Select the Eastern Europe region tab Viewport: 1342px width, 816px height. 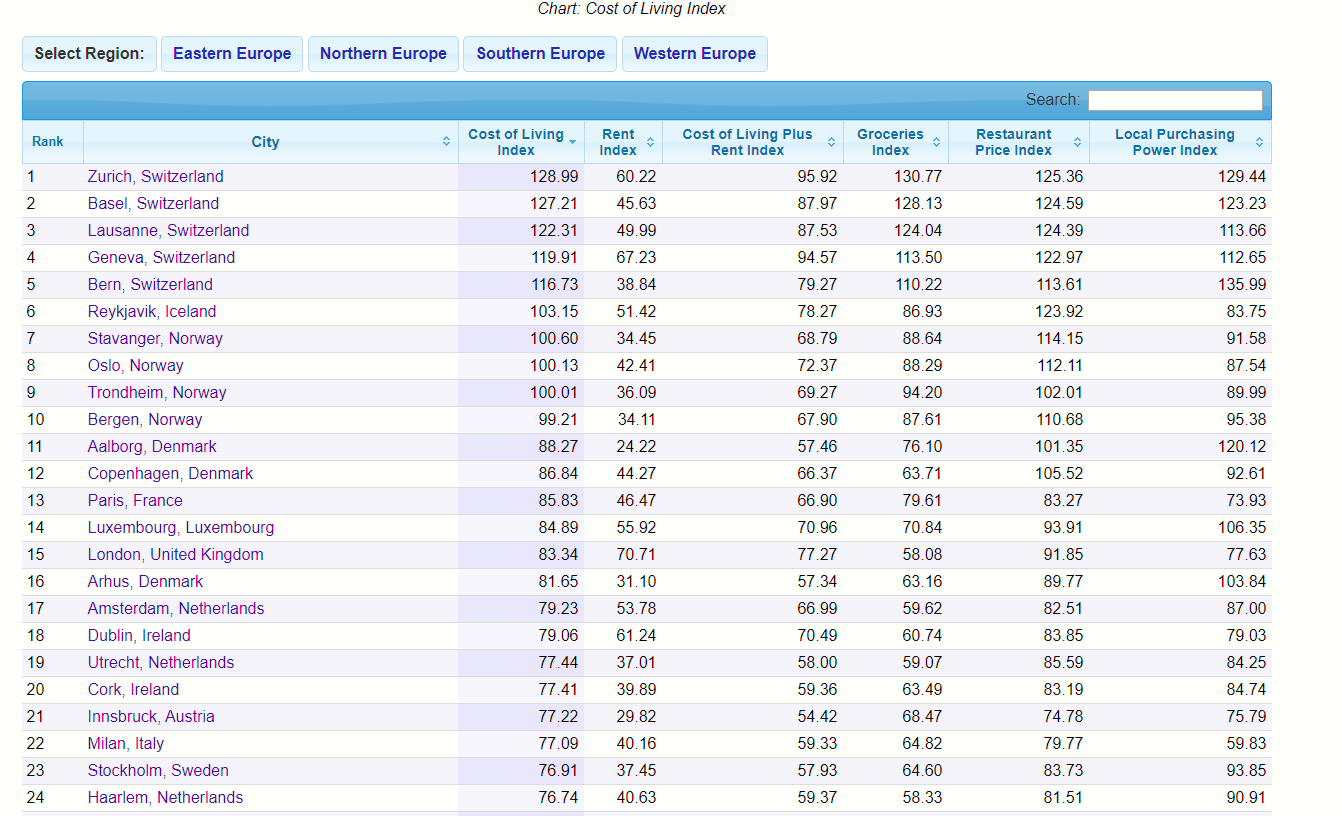tap(232, 54)
